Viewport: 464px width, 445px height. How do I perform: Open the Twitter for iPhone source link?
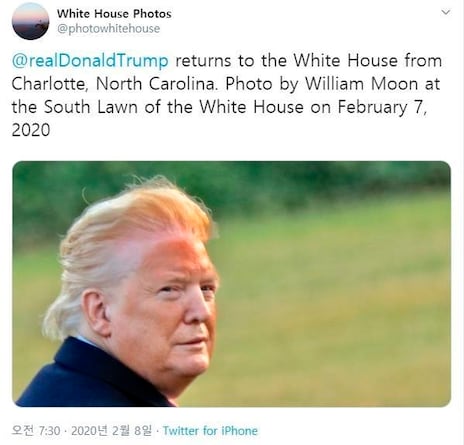(210, 431)
